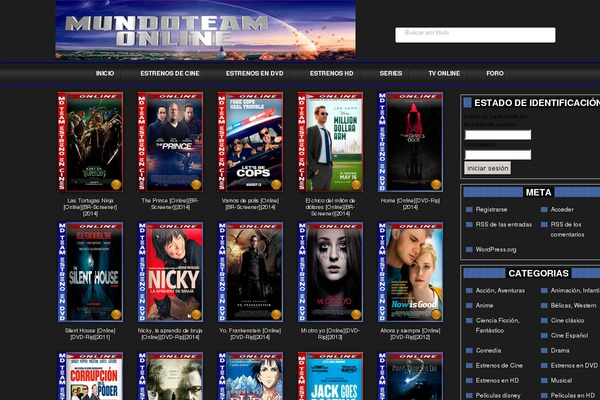Open Corrupción en el Poder poster
Screen dimensions: 600x400
tap(90, 376)
